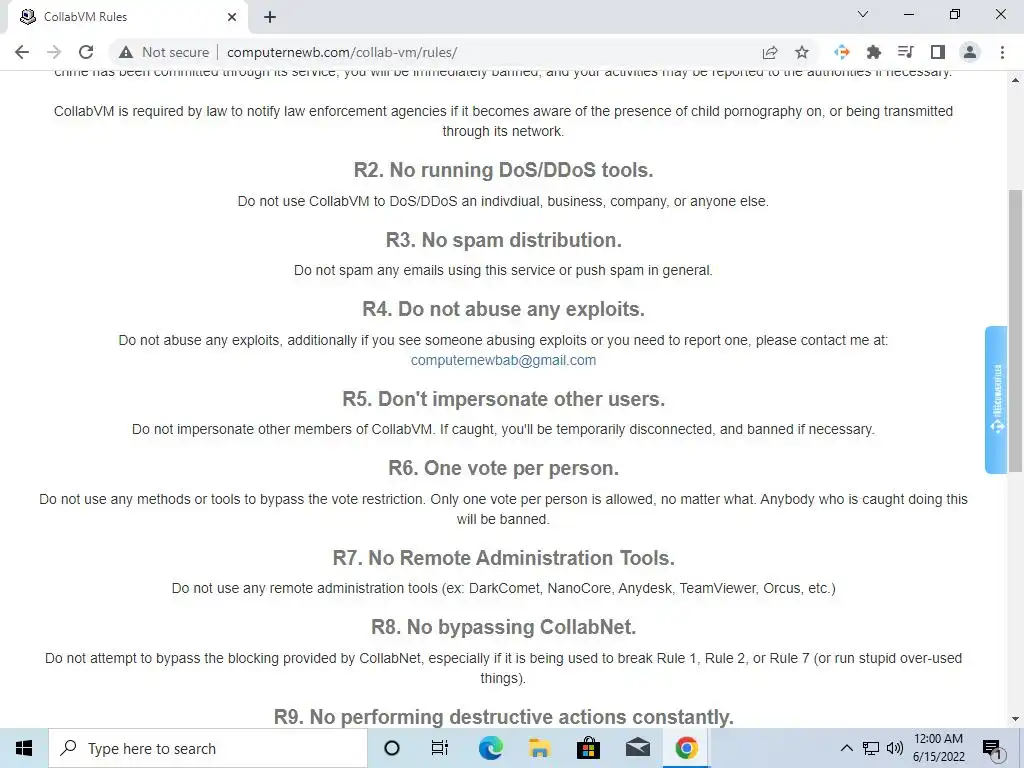Open the volume speaker tray icon
Viewport: 1024px width, 768px height.
tap(895, 748)
